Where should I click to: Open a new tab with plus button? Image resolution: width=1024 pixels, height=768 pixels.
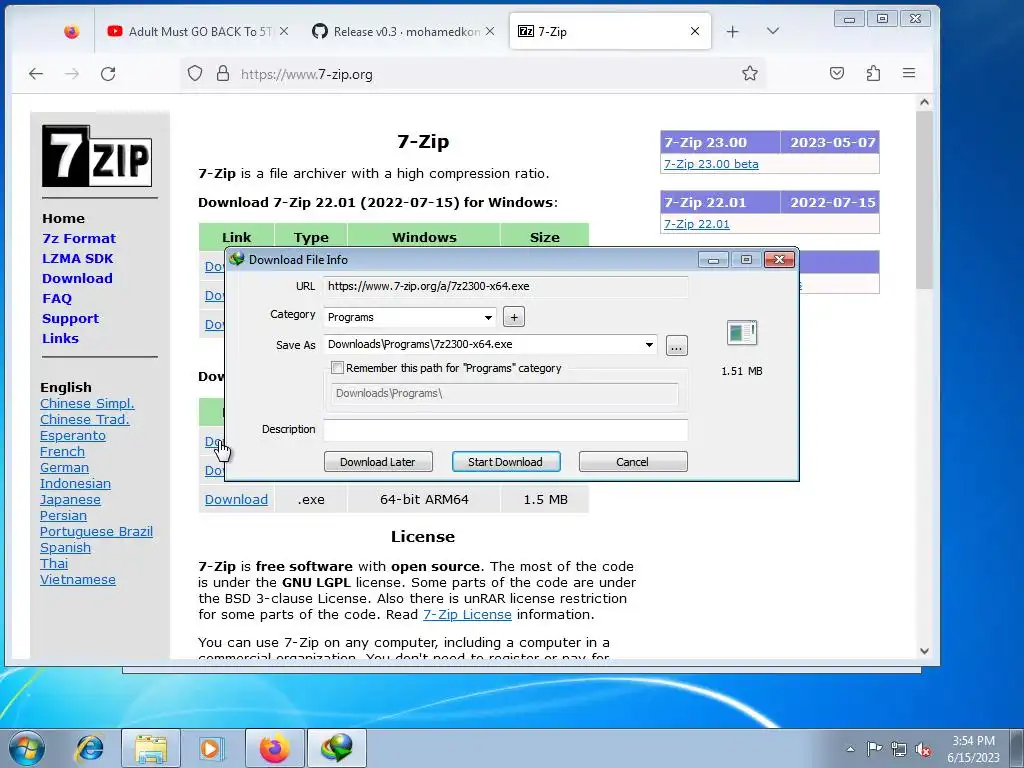click(x=733, y=31)
